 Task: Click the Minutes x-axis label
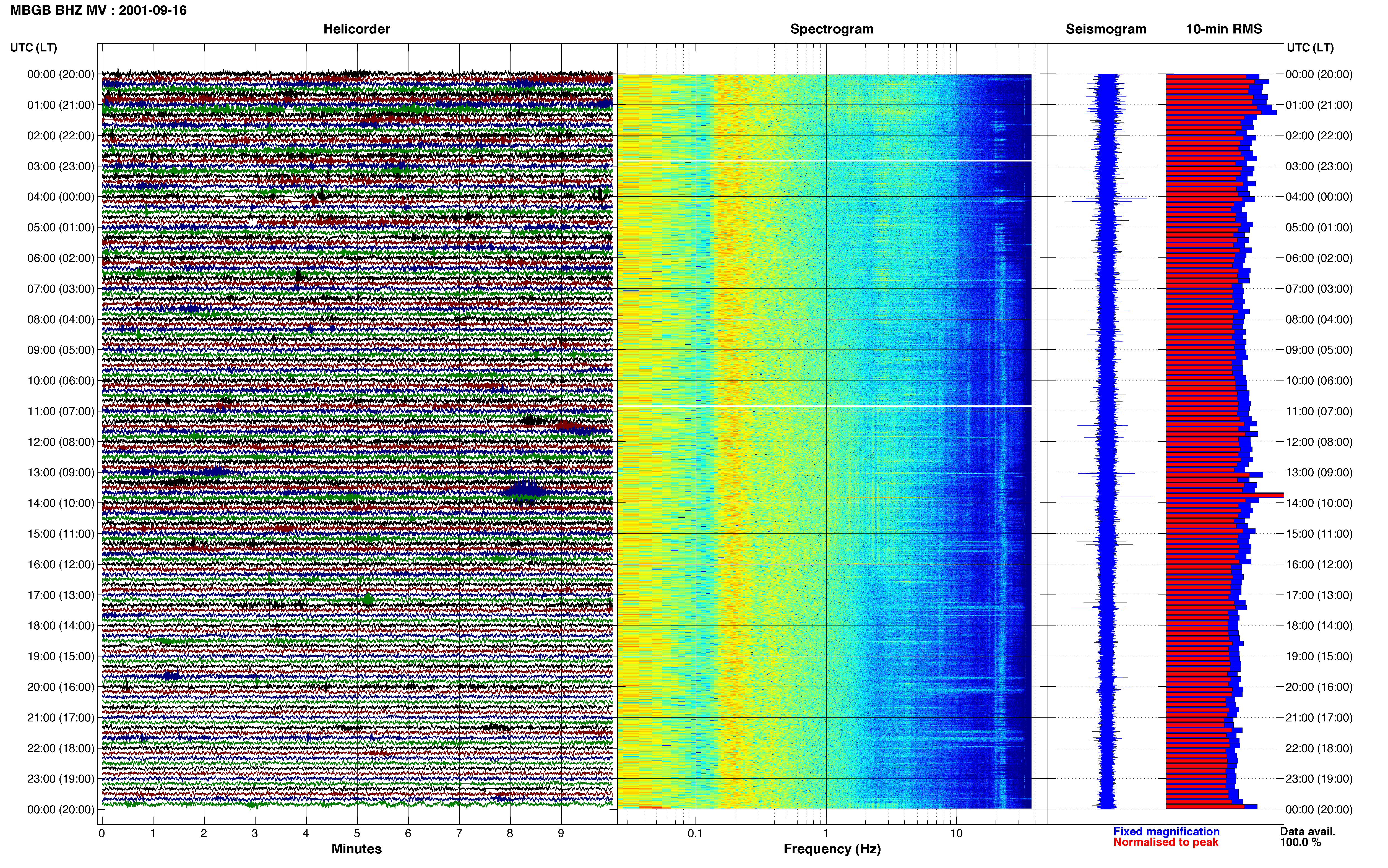click(x=356, y=849)
